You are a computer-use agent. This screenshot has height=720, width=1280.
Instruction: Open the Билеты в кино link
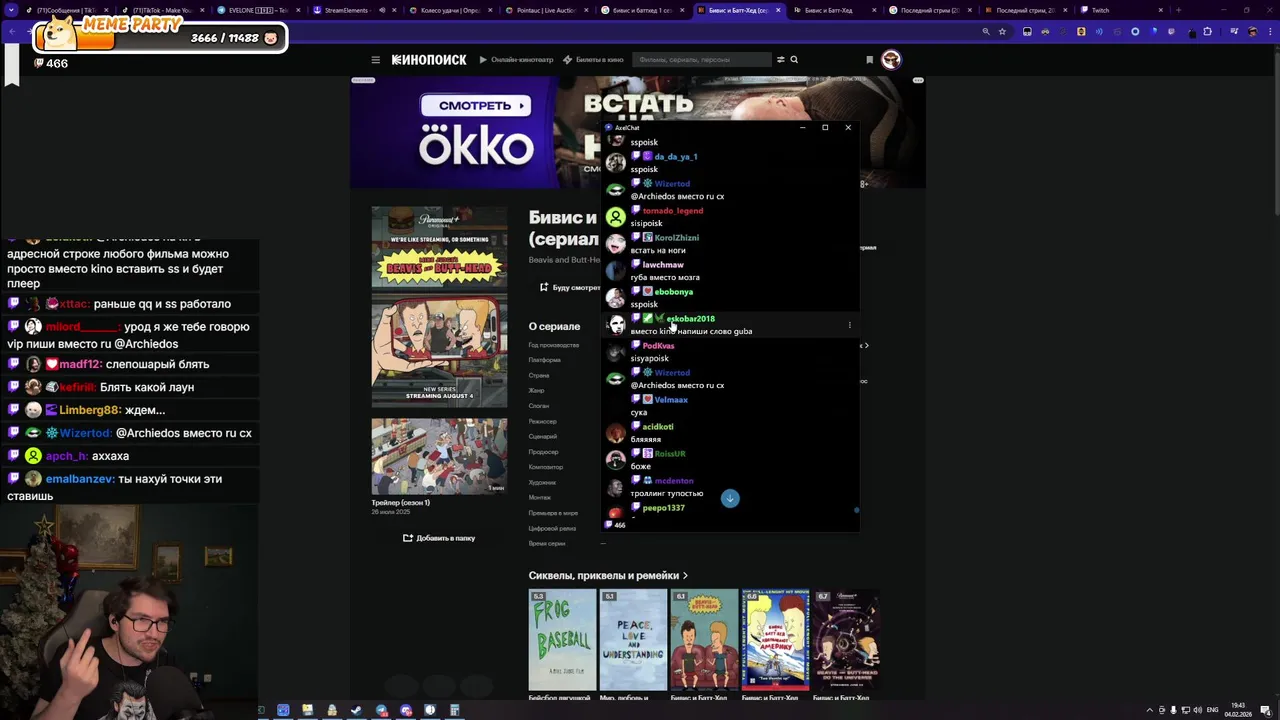594,60
